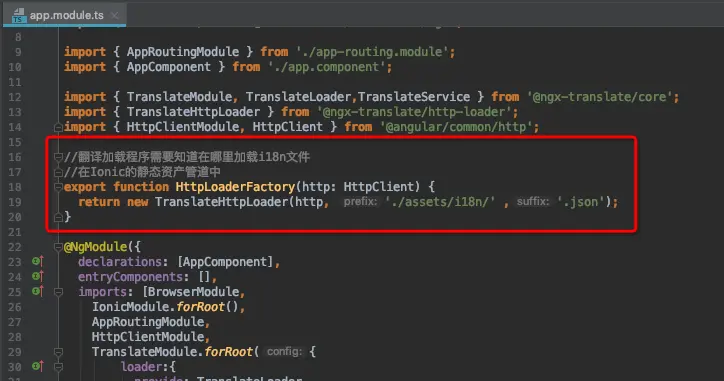Click the override gutter icon on line 24
Screen dimensions: 724x381
(38, 276)
